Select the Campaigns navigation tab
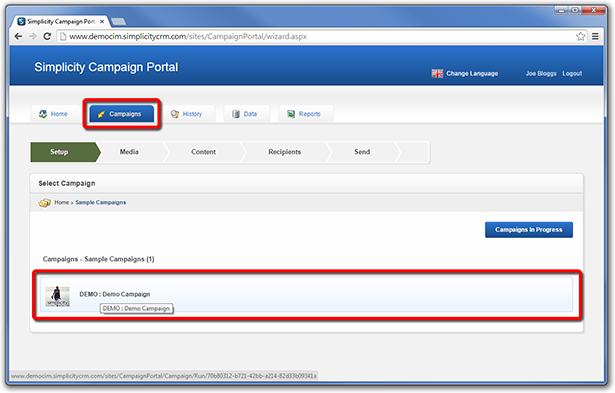Screen dimensions: 615x393 (122, 114)
